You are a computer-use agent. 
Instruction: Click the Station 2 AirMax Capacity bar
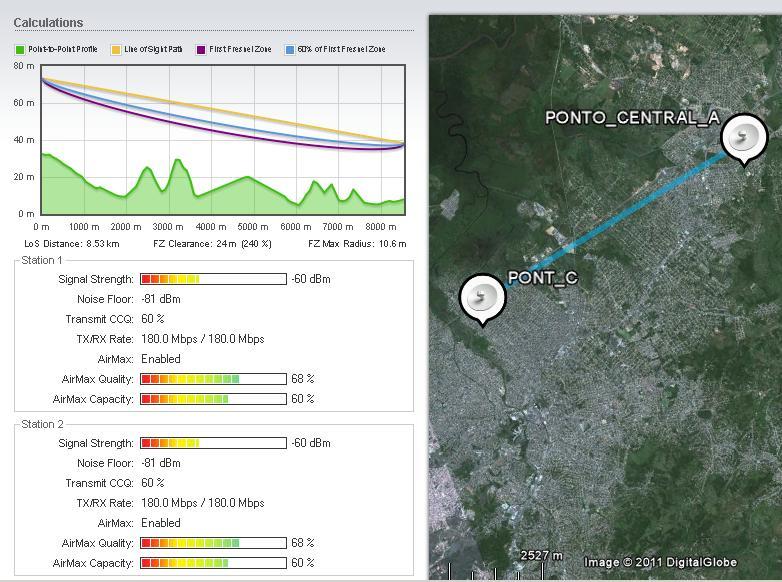pyautogui.click(x=213, y=563)
